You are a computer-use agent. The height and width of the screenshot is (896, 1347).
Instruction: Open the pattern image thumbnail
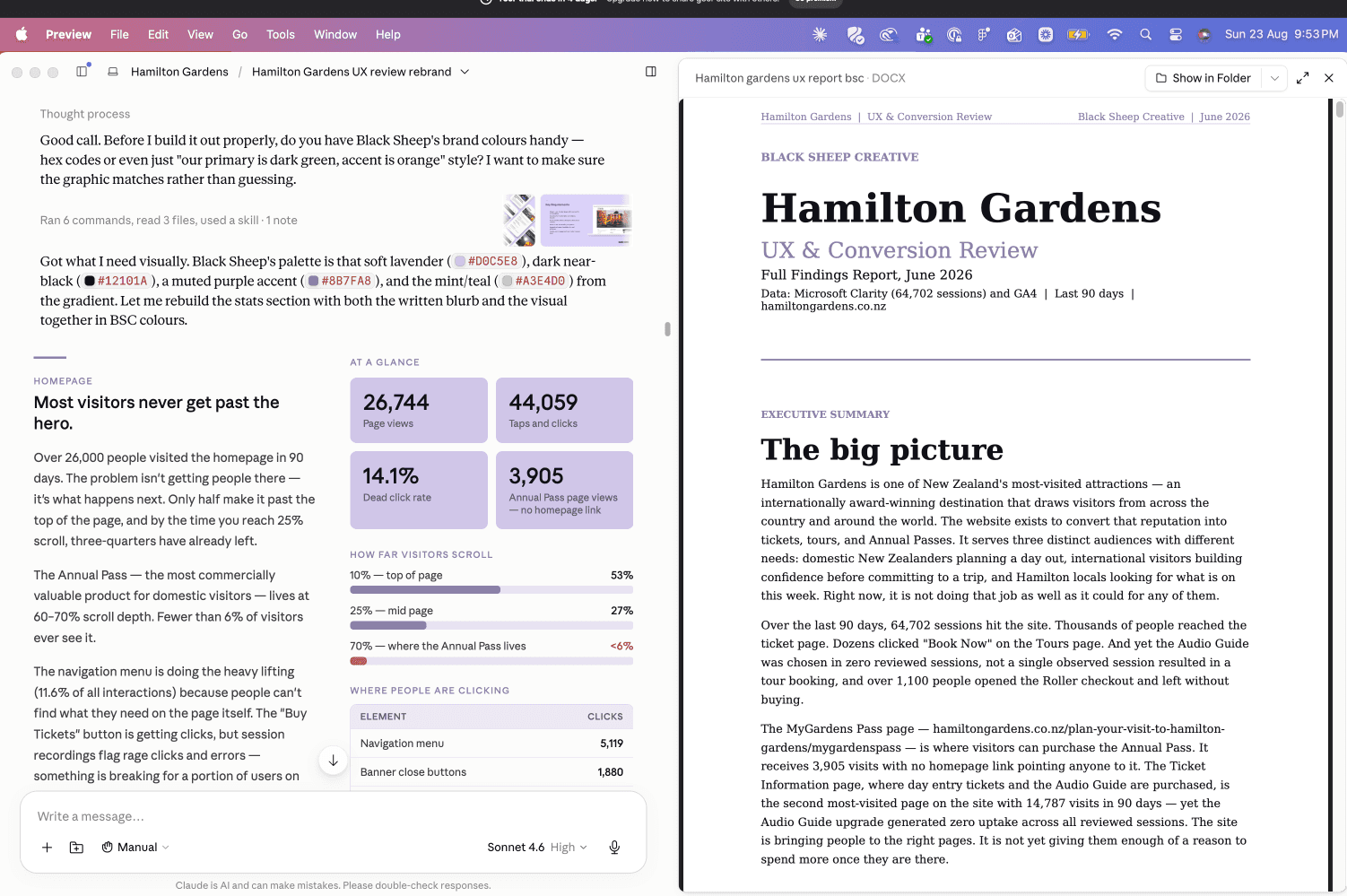(x=519, y=221)
